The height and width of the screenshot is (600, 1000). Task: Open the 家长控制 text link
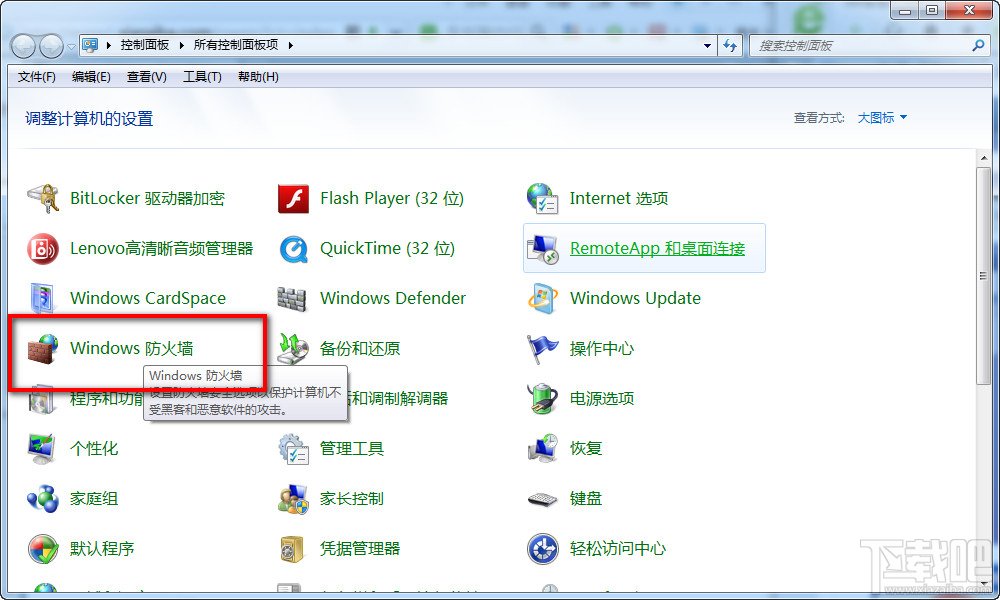click(351, 498)
